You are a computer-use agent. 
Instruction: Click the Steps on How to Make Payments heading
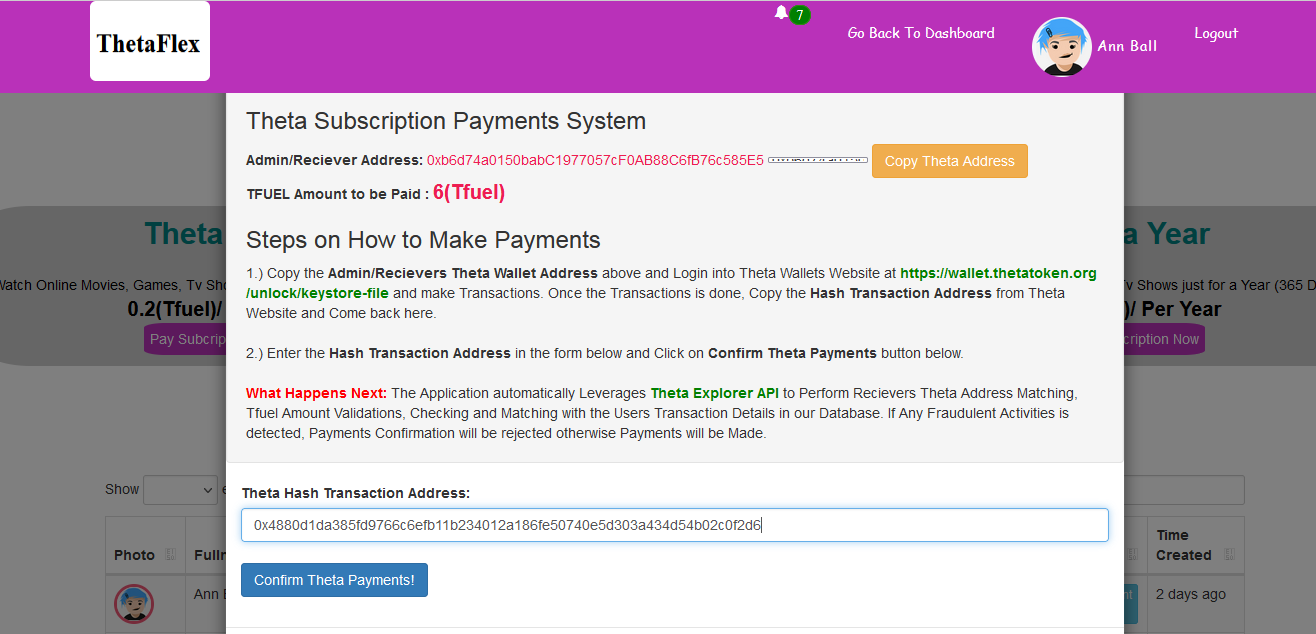click(x=423, y=240)
